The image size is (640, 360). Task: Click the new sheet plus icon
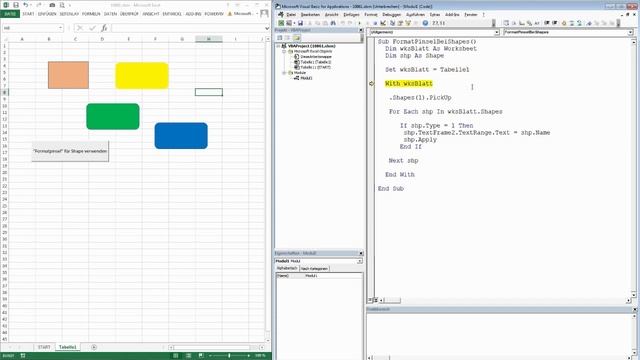pyautogui.click(x=94, y=347)
